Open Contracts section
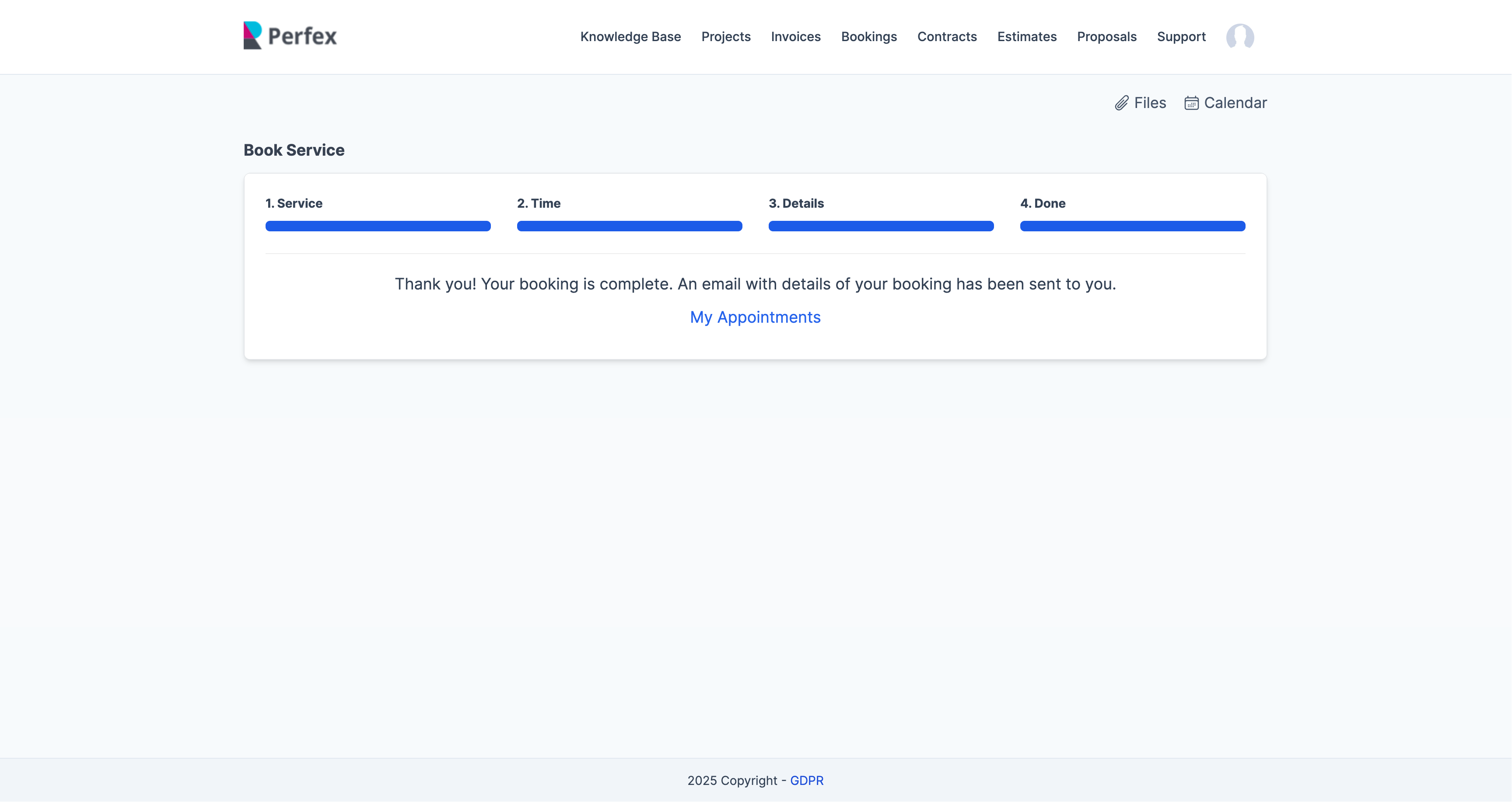The width and height of the screenshot is (1512, 802). [x=947, y=36]
